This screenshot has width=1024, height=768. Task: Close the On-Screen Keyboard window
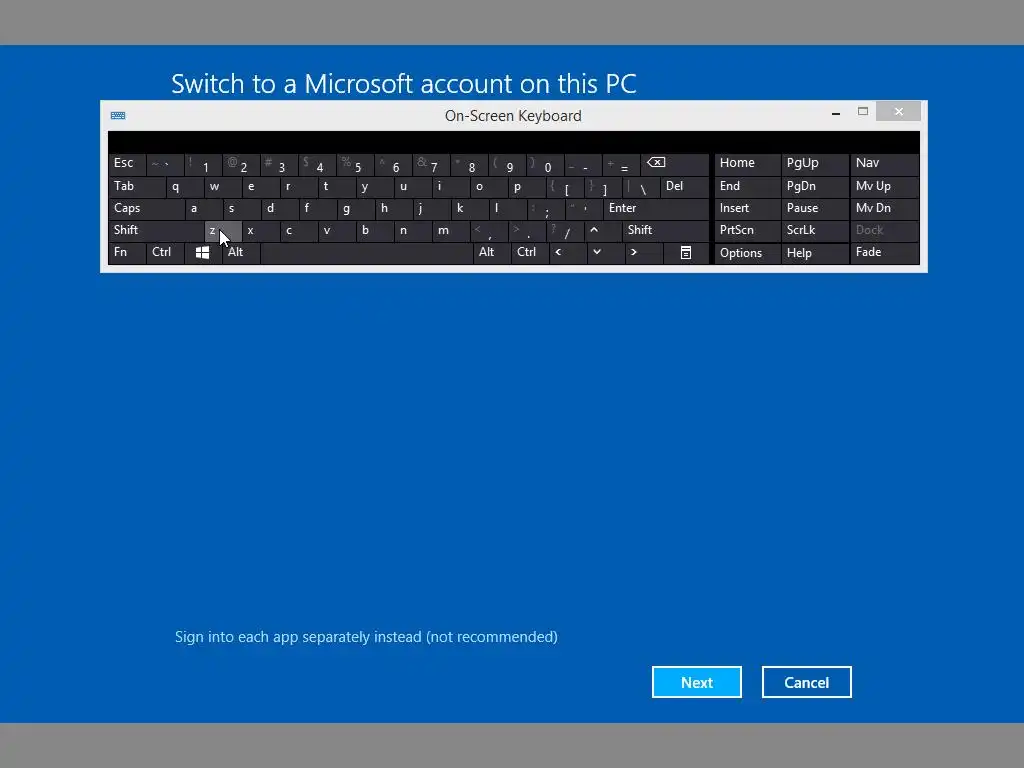pos(899,112)
